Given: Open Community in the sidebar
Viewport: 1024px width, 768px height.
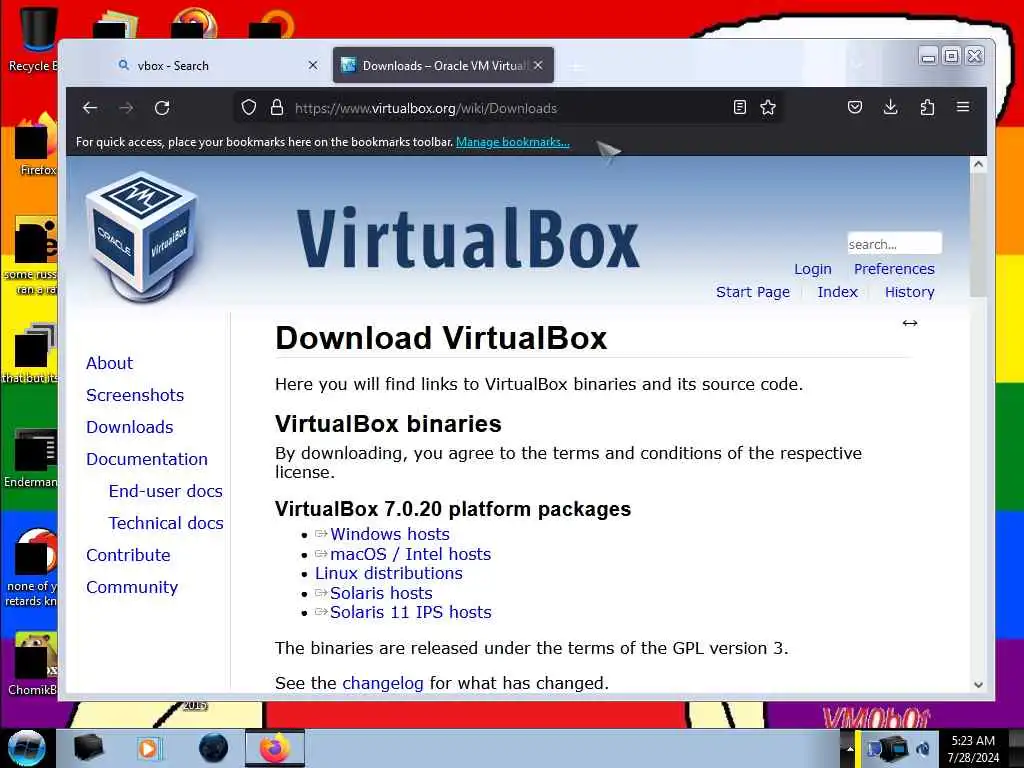Looking at the screenshot, I should pos(132,587).
